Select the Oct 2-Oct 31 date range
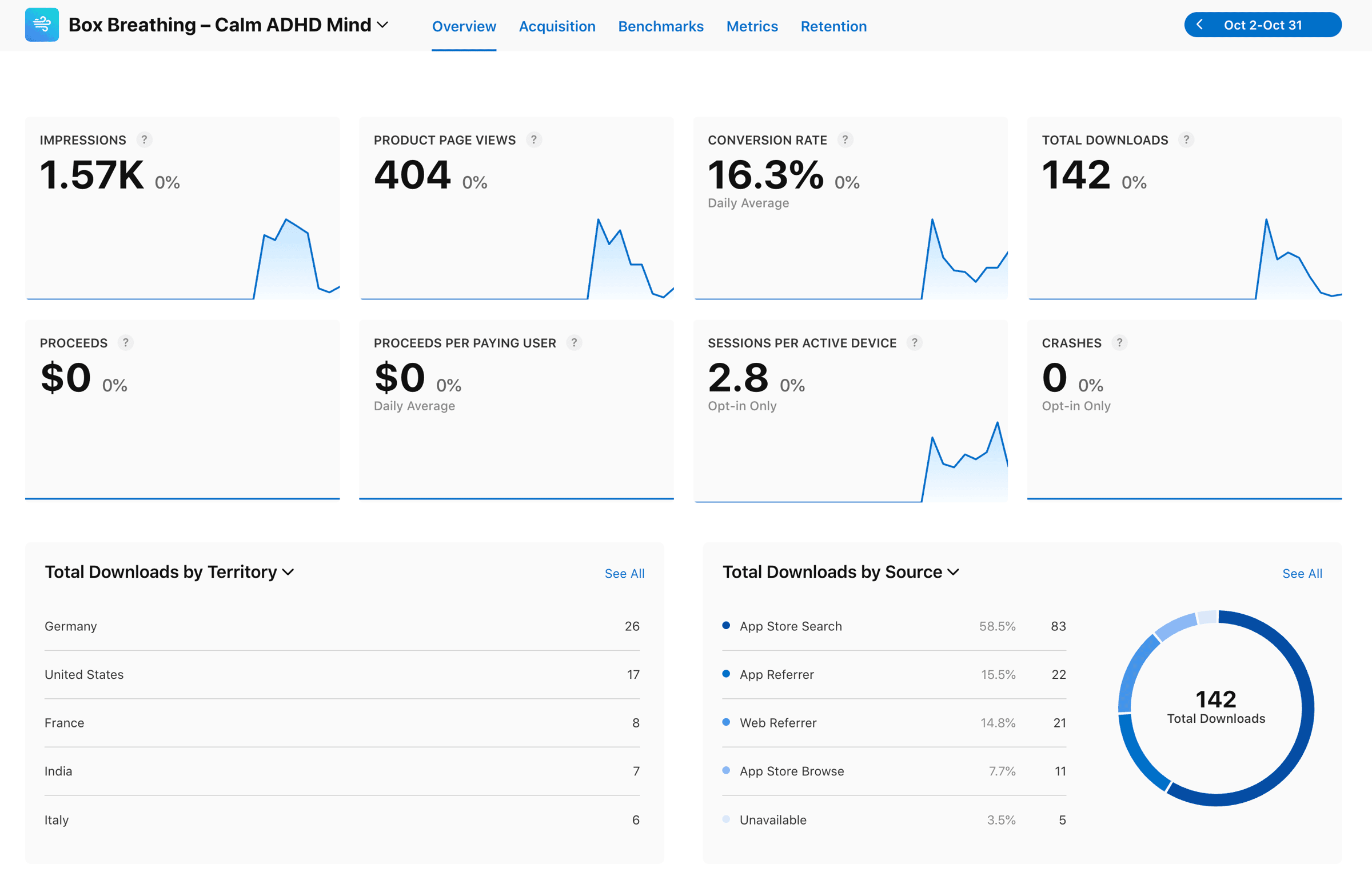Image resolution: width=1372 pixels, height=892 pixels. [x=1262, y=25]
